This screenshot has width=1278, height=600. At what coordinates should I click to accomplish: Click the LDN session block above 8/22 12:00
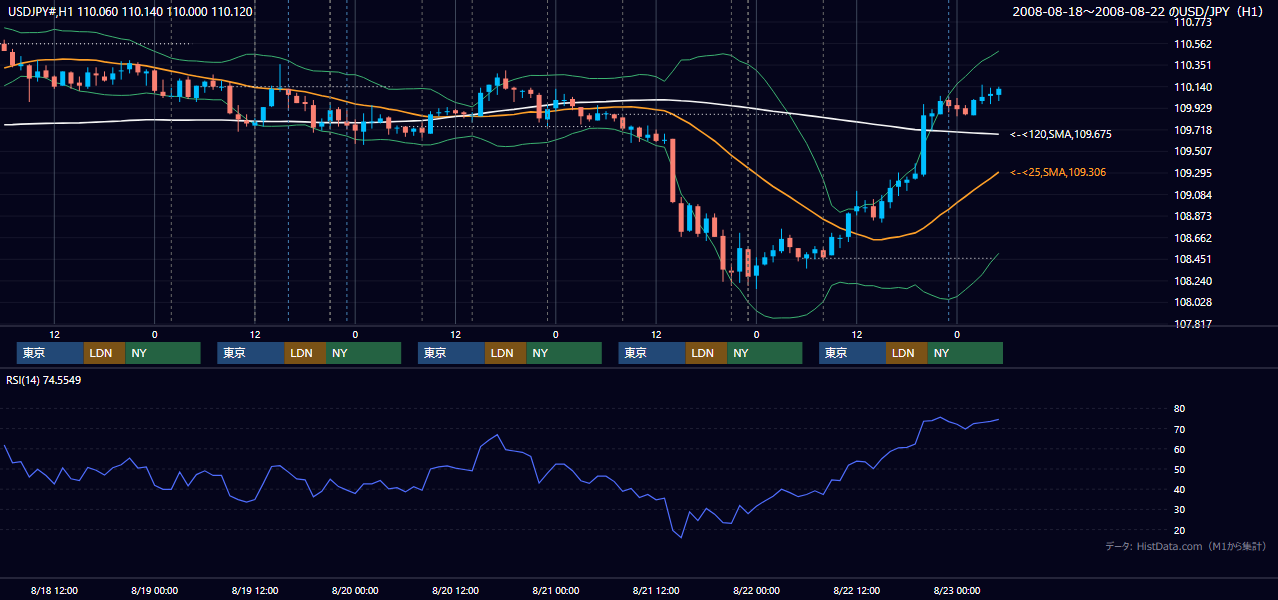coord(906,353)
